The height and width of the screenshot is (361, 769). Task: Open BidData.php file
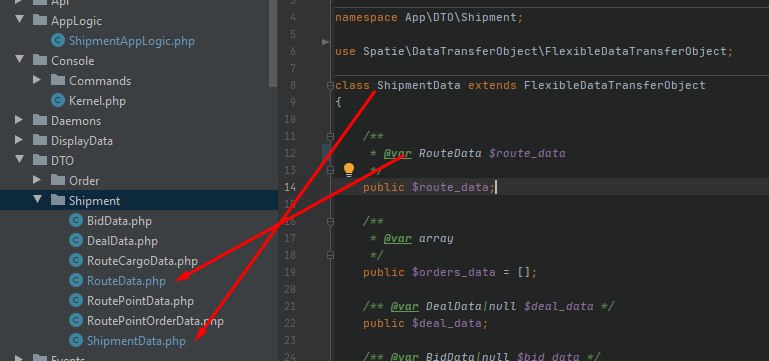tap(119, 221)
